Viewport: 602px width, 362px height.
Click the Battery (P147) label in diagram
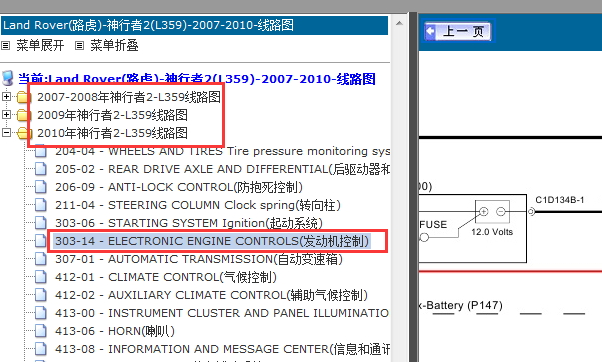pos(461,306)
